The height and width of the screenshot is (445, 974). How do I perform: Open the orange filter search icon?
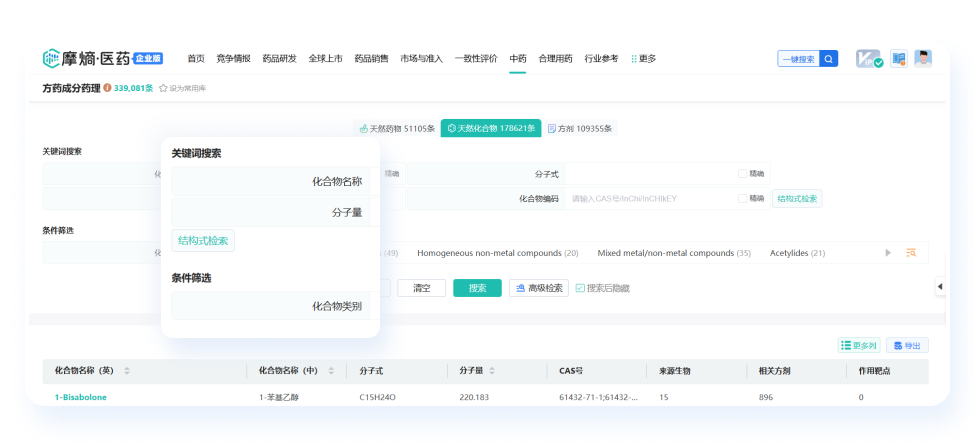coord(911,253)
